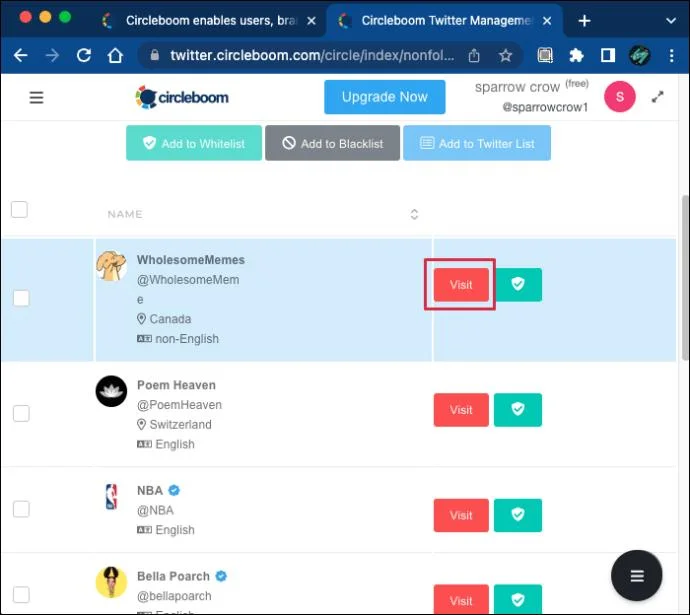Visit the Poem Heaven profile
This screenshot has height=615, width=690.
[x=461, y=410]
